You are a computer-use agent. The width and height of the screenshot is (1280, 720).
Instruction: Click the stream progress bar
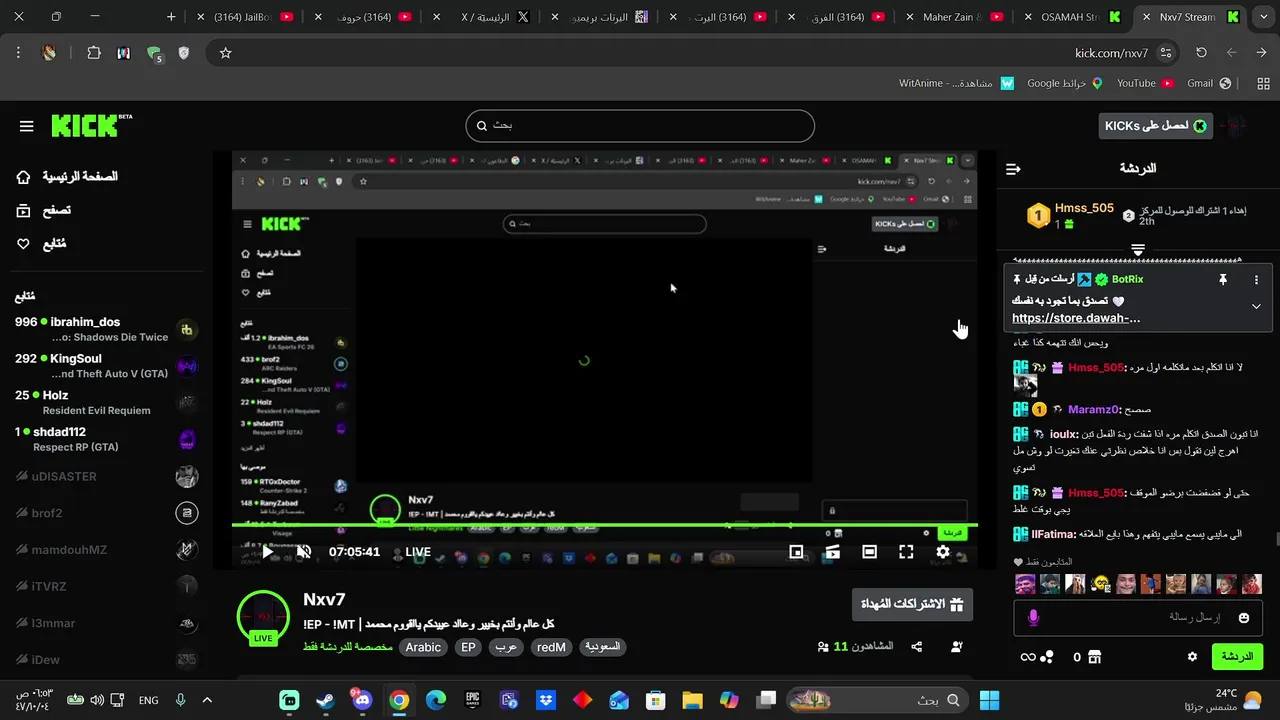coord(604,525)
